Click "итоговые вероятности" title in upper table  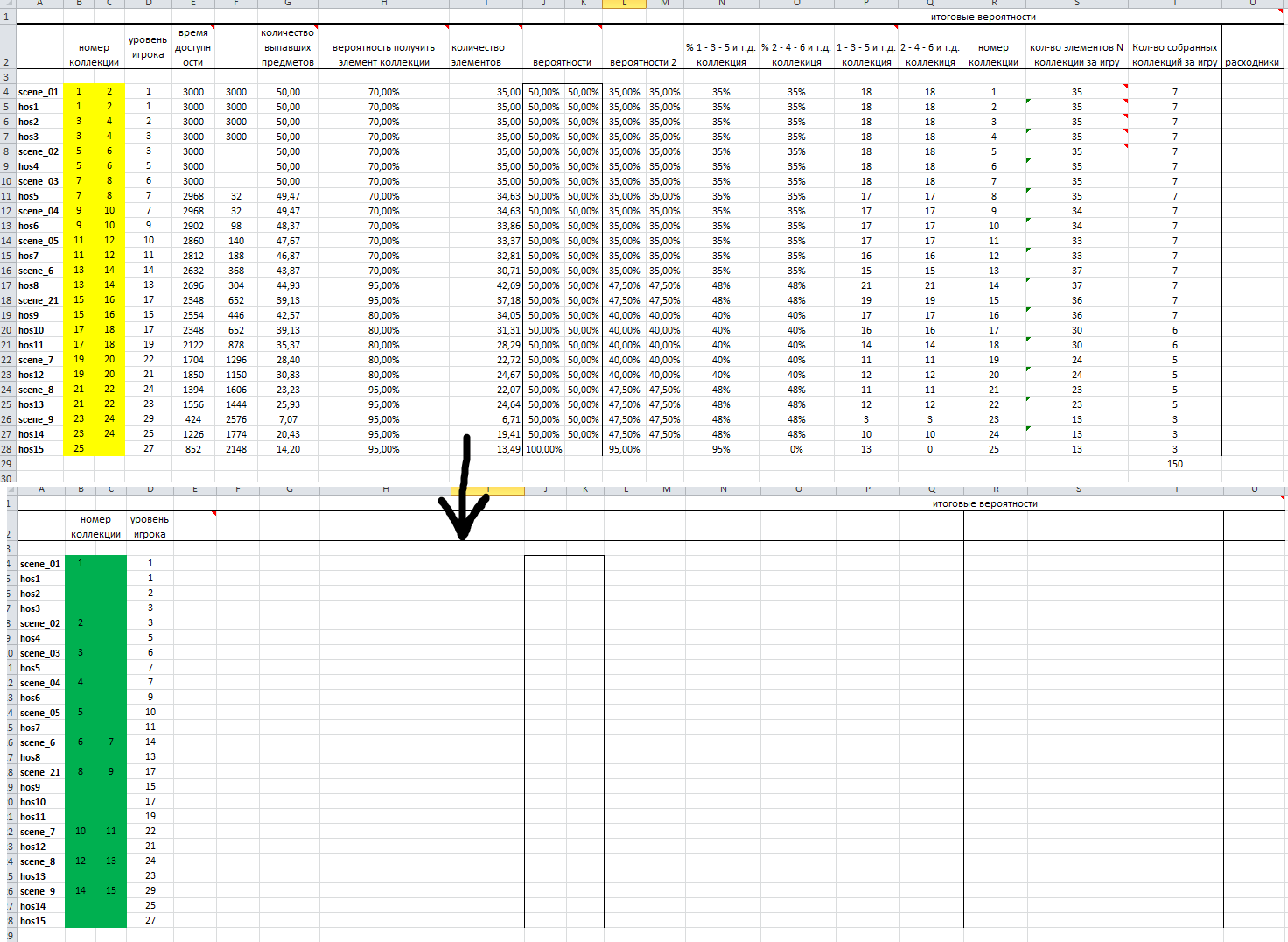pos(983,17)
